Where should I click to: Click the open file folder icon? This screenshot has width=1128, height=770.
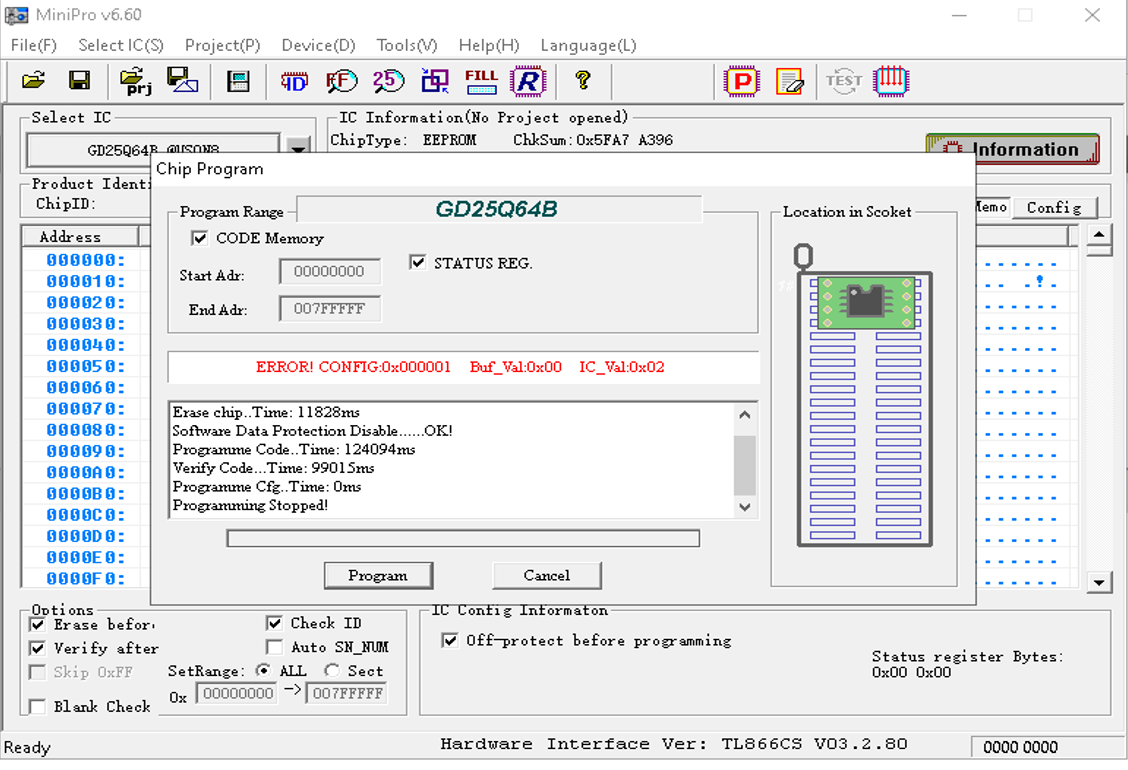tap(34, 81)
